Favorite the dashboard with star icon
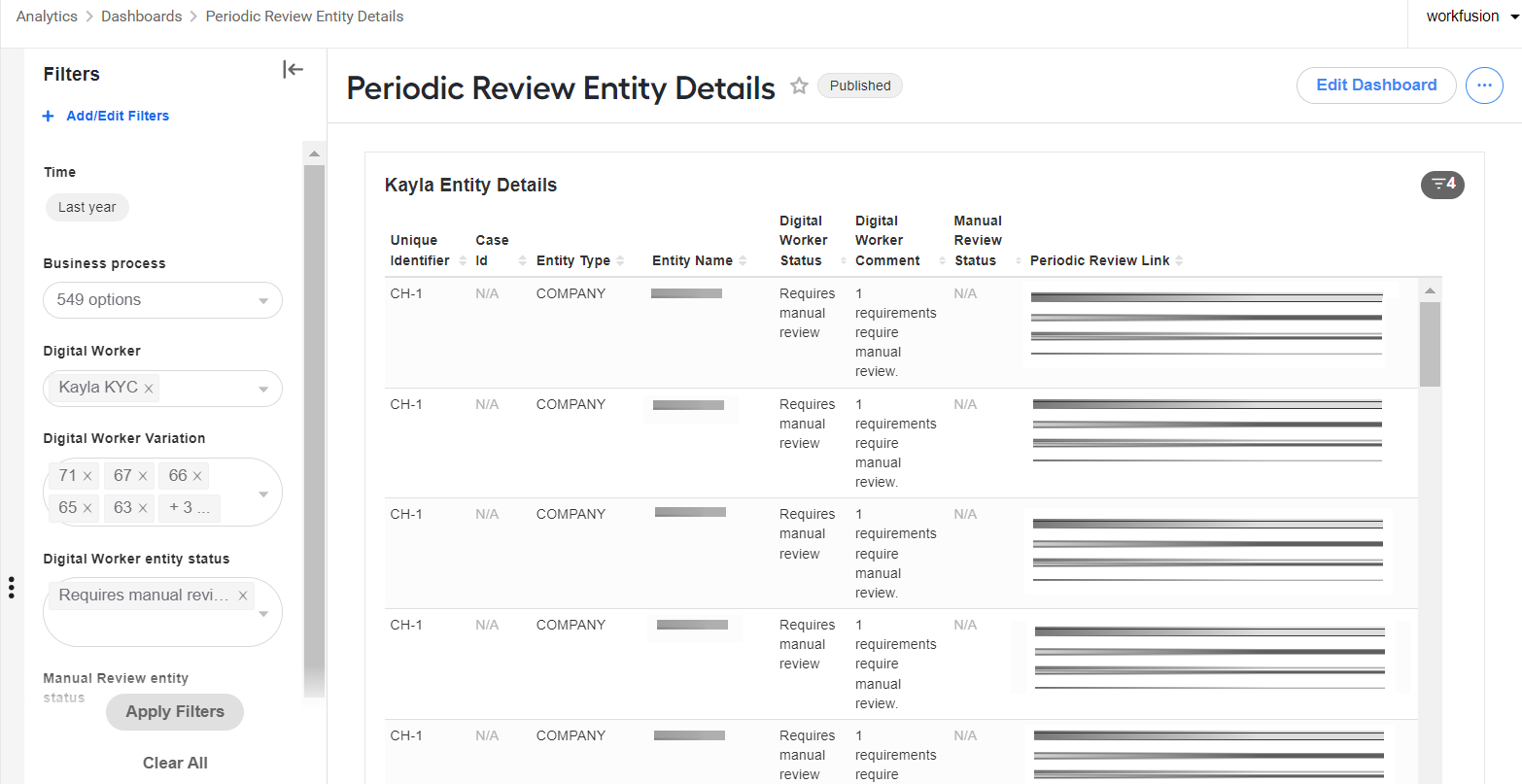1522x784 pixels. point(799,85)
